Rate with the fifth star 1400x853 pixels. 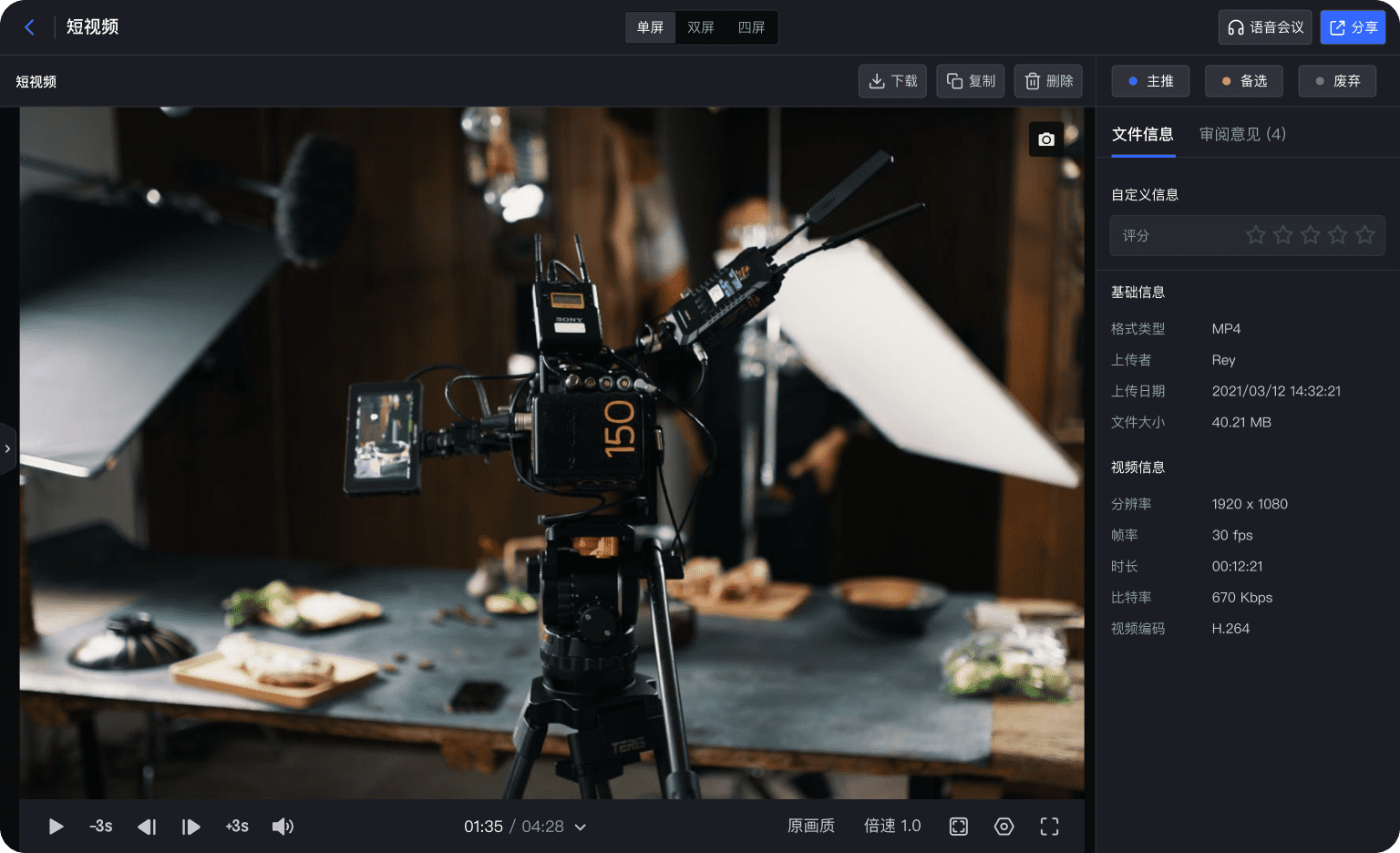pyautogui.click(x=1364, y=235)
